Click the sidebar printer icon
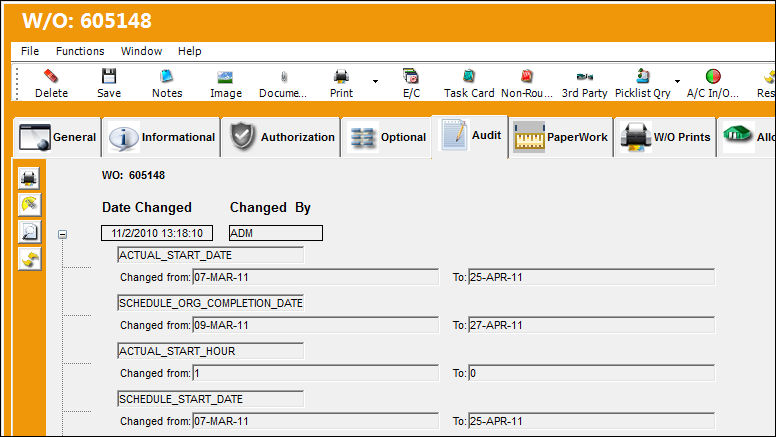Screen dimensions: 776x437 (29, 178)
